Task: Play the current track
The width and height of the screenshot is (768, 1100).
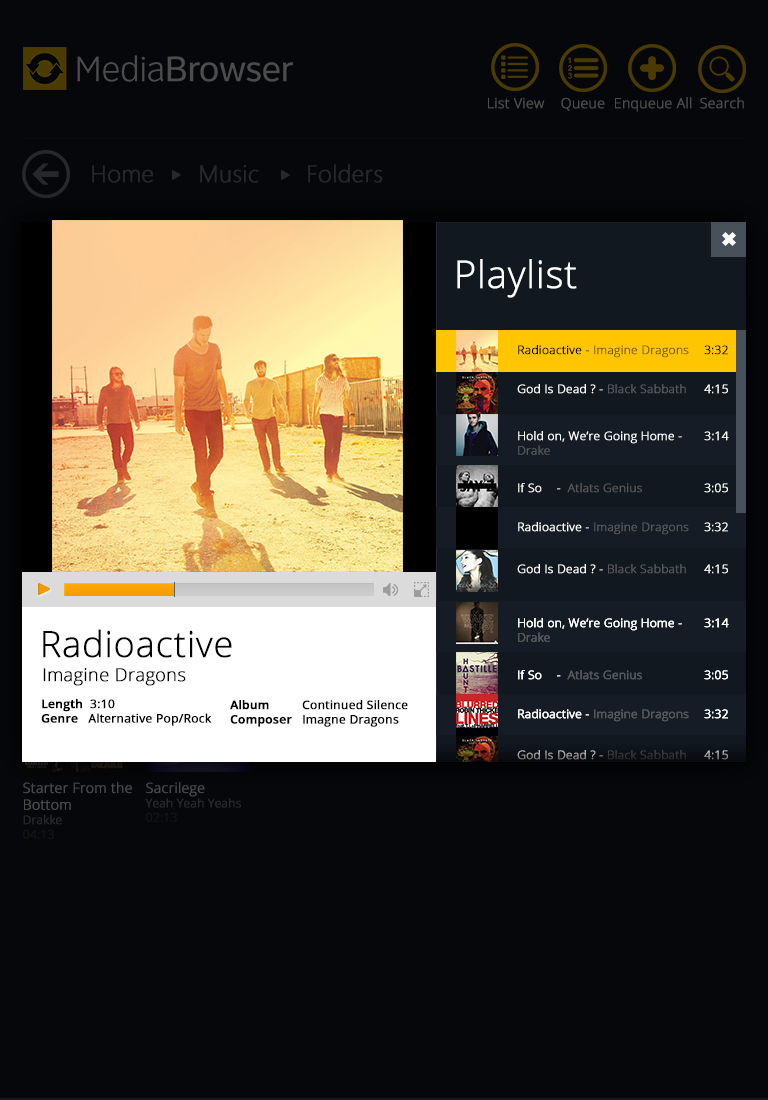Action: [x=43, y=589]
